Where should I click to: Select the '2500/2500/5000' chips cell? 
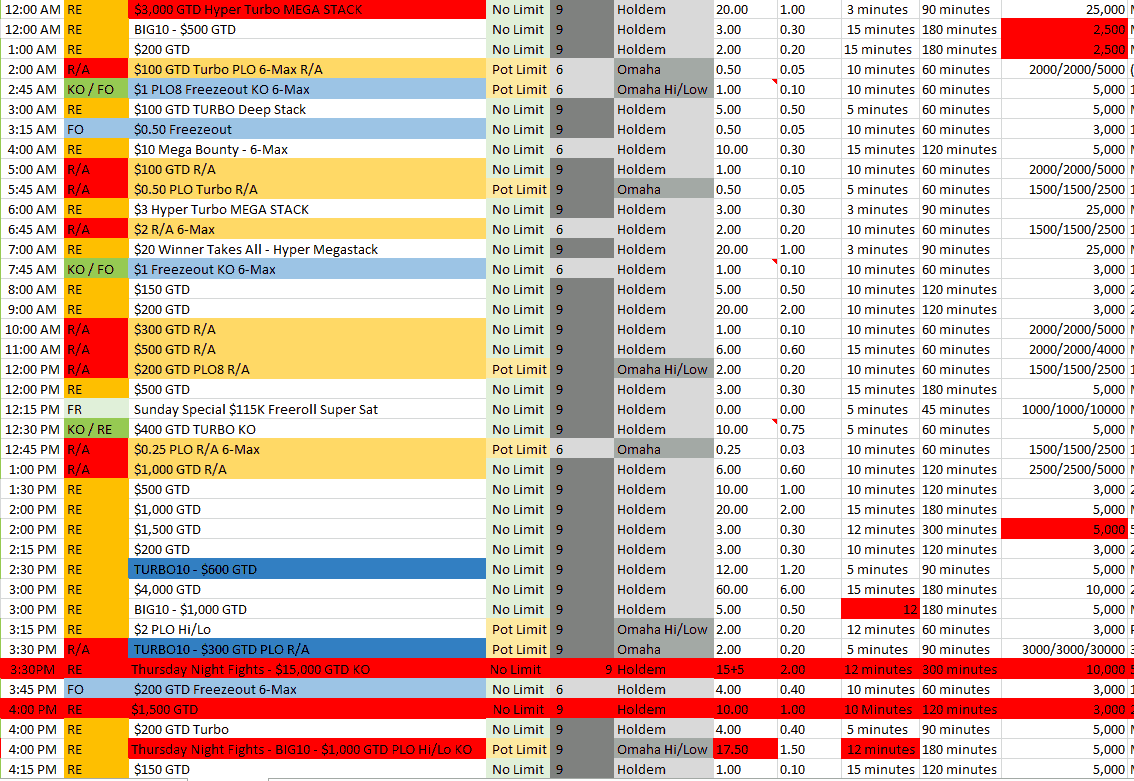[1065, 469]
